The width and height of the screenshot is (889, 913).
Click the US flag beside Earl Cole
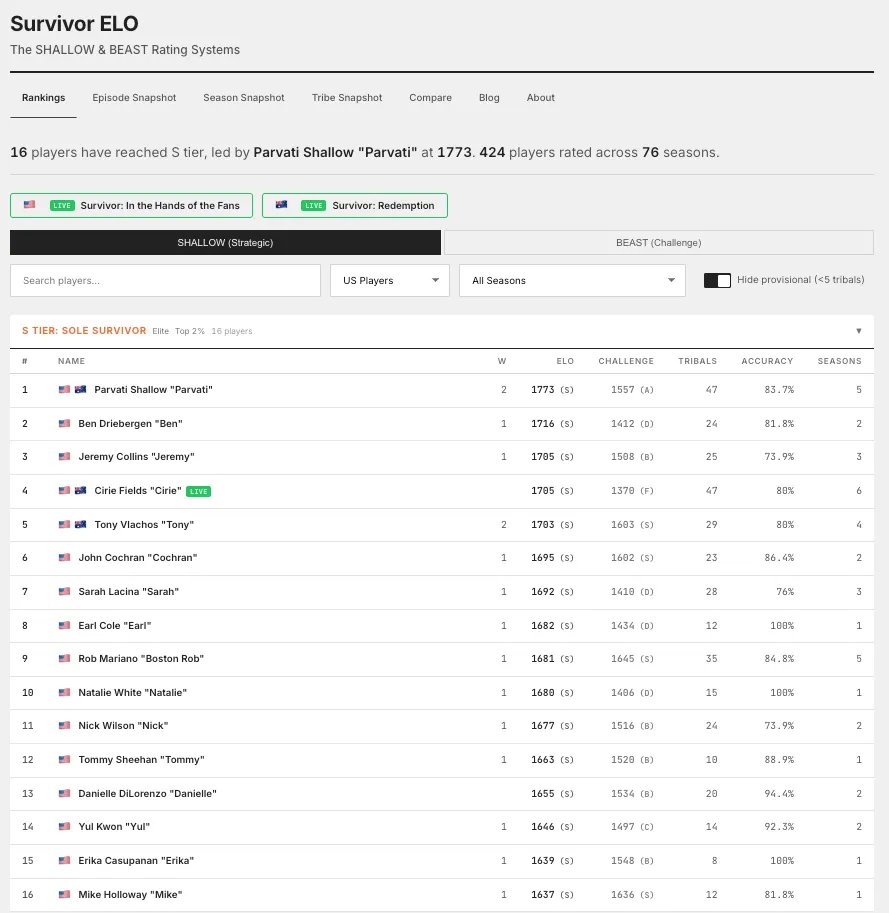[65, 625]
